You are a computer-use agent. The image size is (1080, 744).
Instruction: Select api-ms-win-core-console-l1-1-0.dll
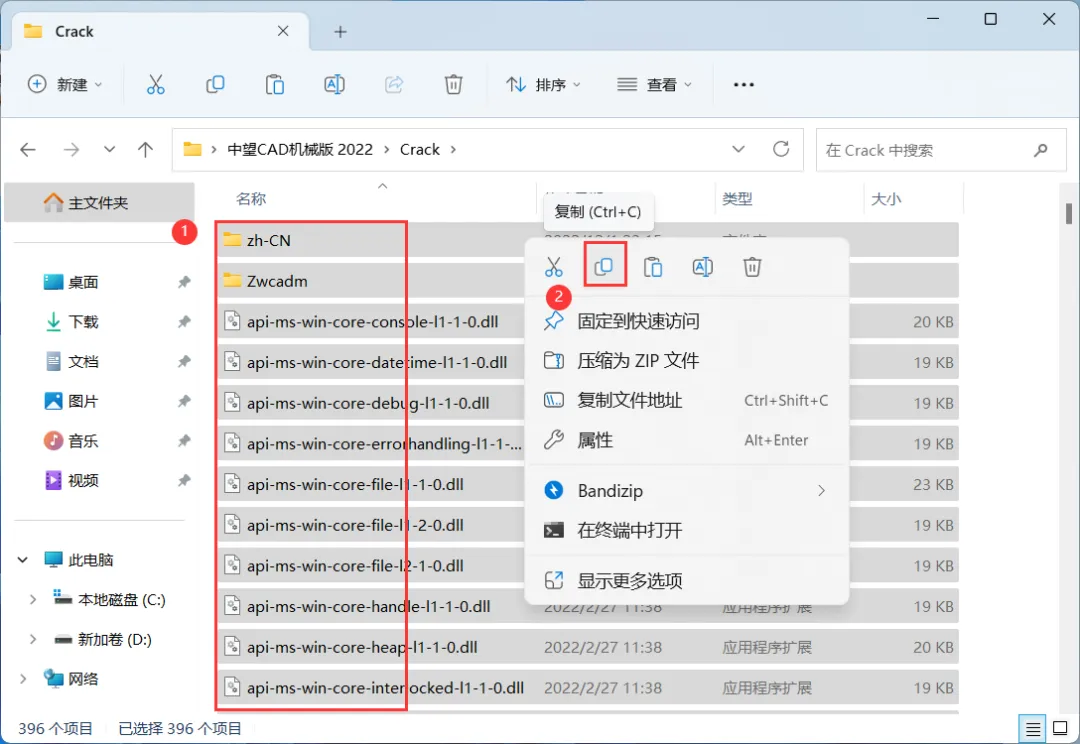pyautogui.click(x=372, y=322)
